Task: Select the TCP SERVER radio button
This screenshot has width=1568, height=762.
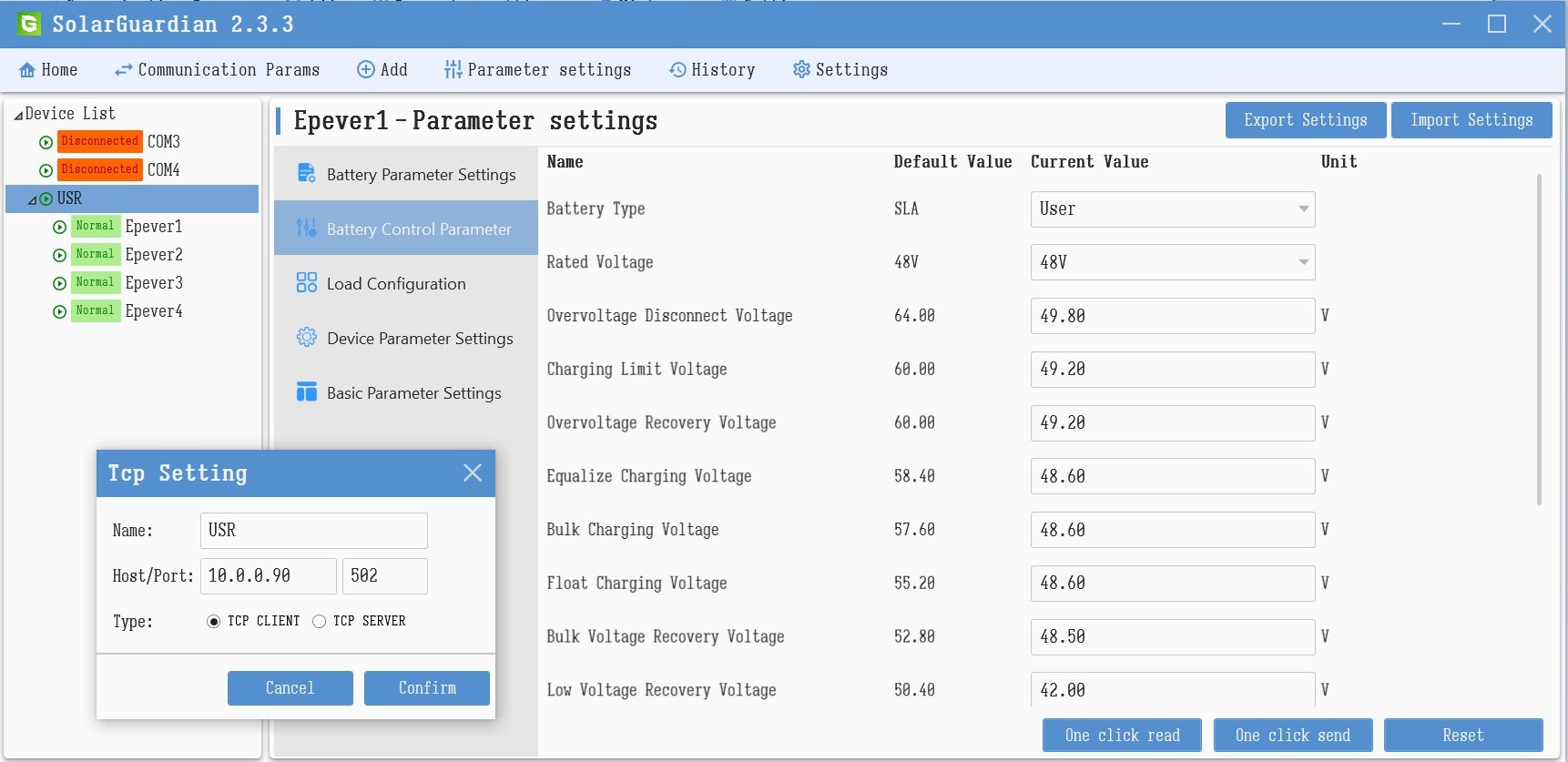Action: tap(320, 622)
